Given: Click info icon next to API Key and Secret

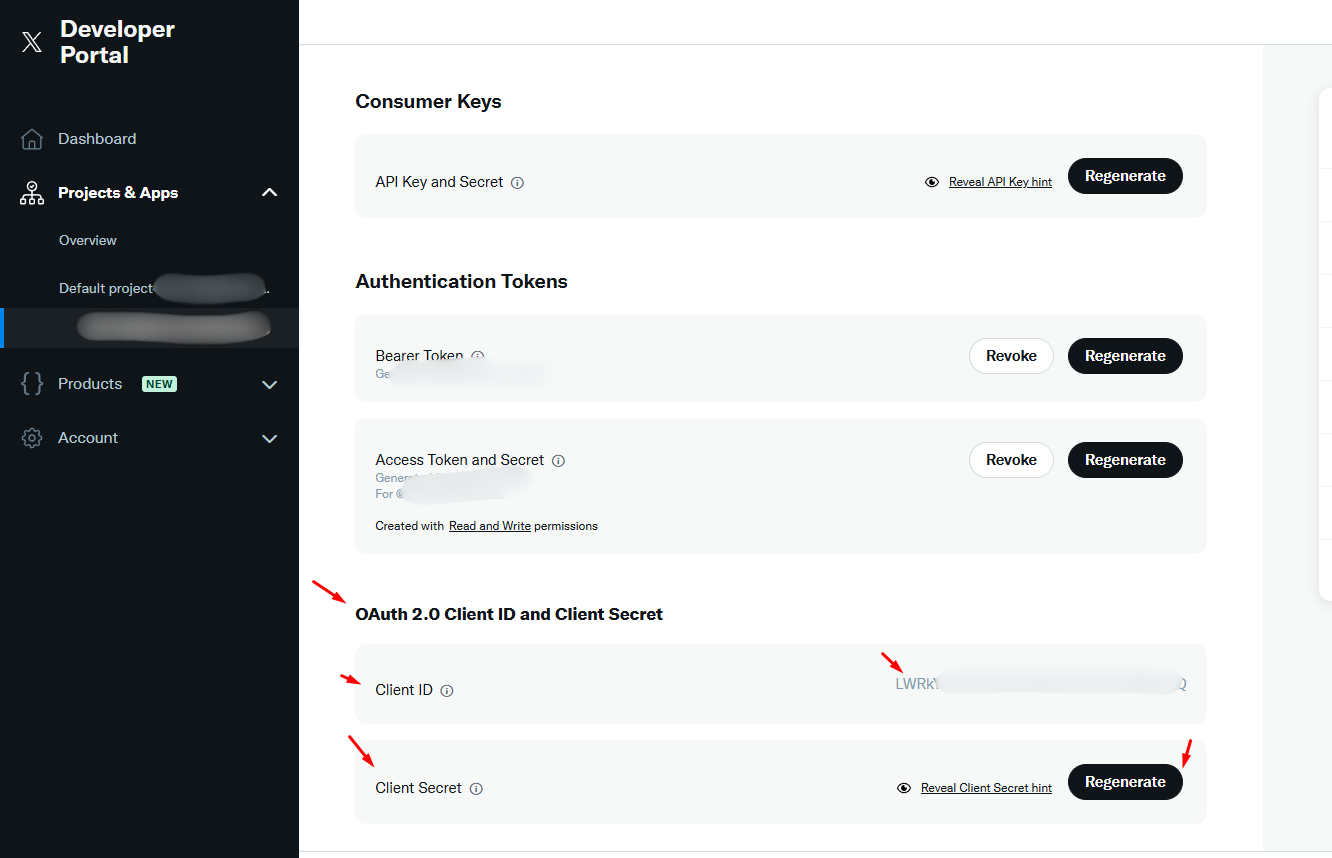Looking at the screenshot, I should point(517,183).
